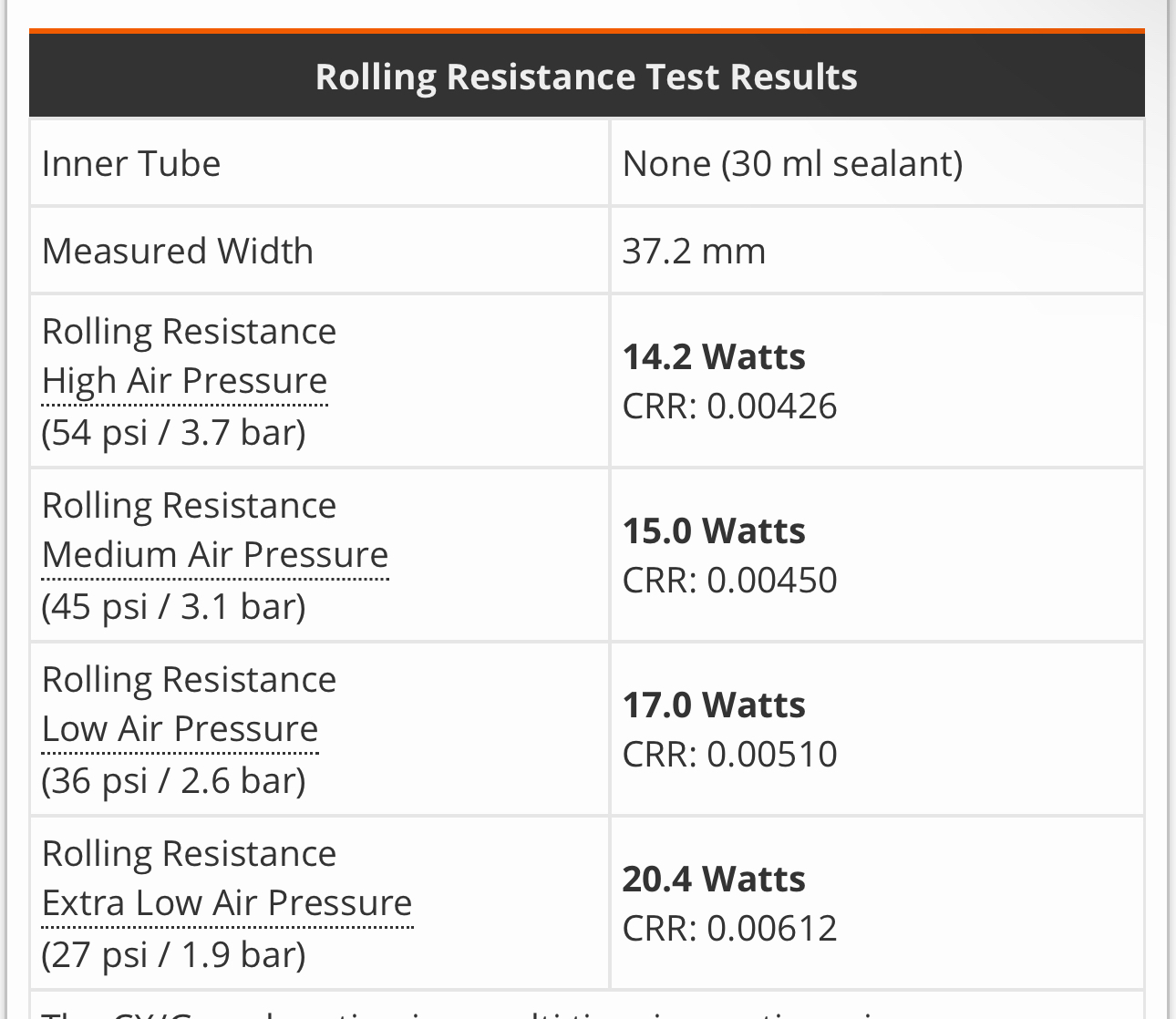Click the (45 psi / 3.1 bar) text
Viewport: 1176px width, 1019px height.
click(x=173, y=606)
